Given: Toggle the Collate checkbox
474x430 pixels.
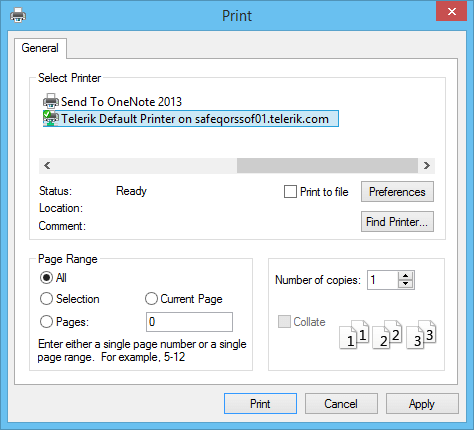Looking at the screenshot, I should click(284, 322).
